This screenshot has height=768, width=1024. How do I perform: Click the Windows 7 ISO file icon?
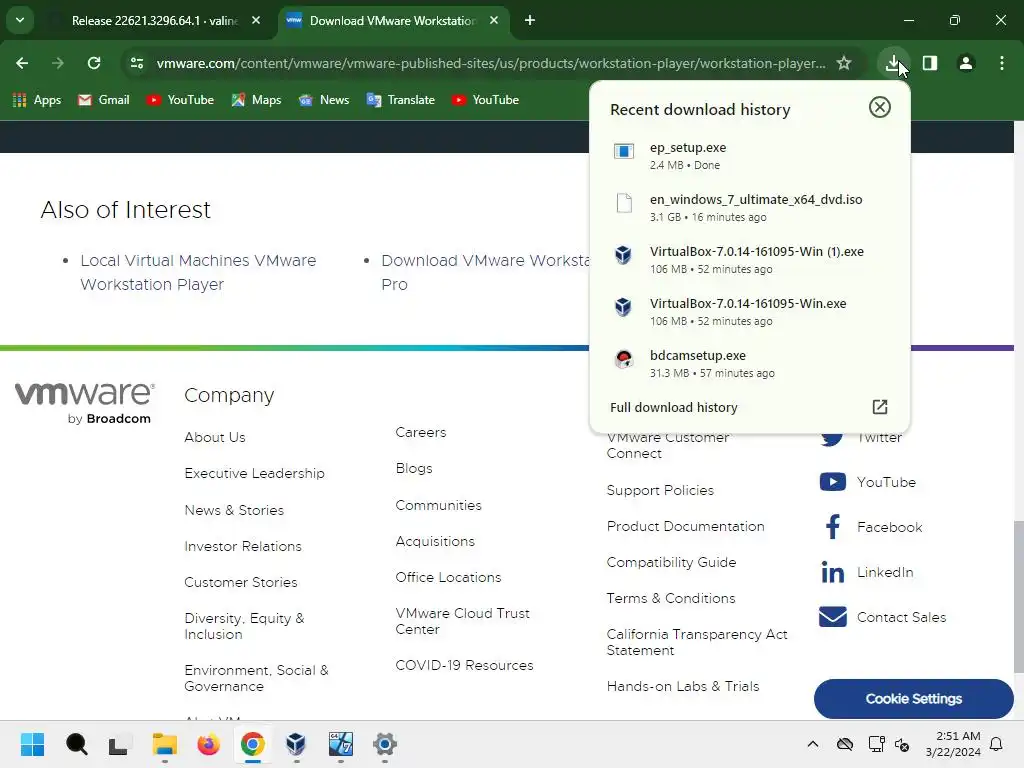(x=624, y=203)
